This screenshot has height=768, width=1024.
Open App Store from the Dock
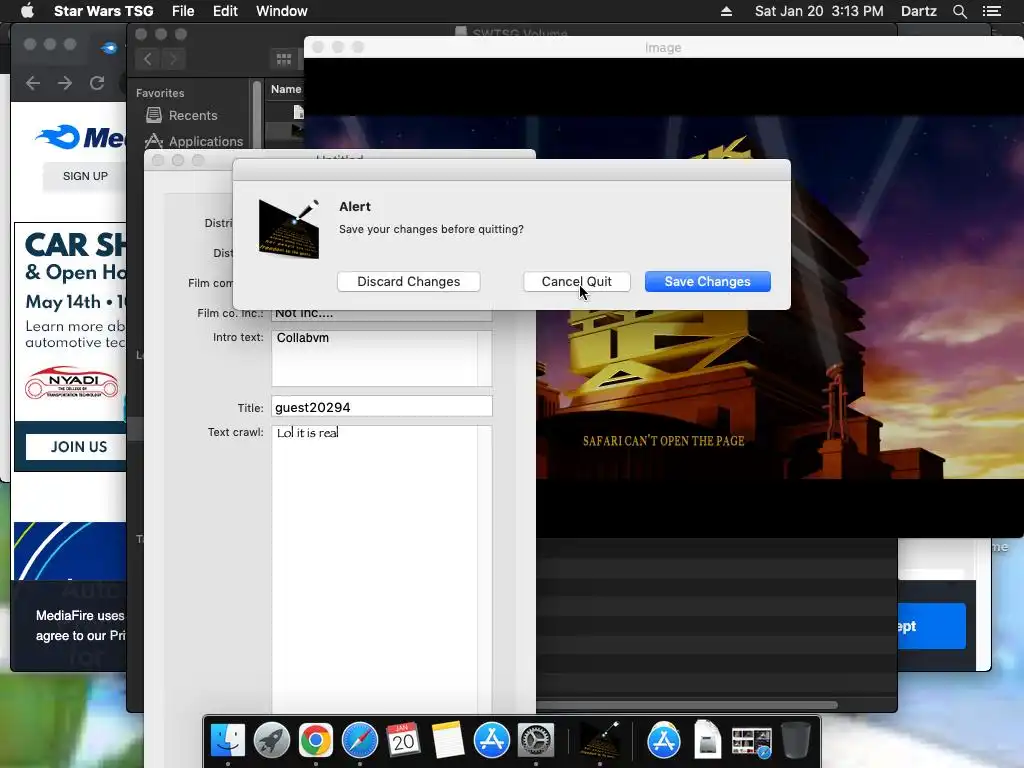pyautogui.click(x=491, y=741)
